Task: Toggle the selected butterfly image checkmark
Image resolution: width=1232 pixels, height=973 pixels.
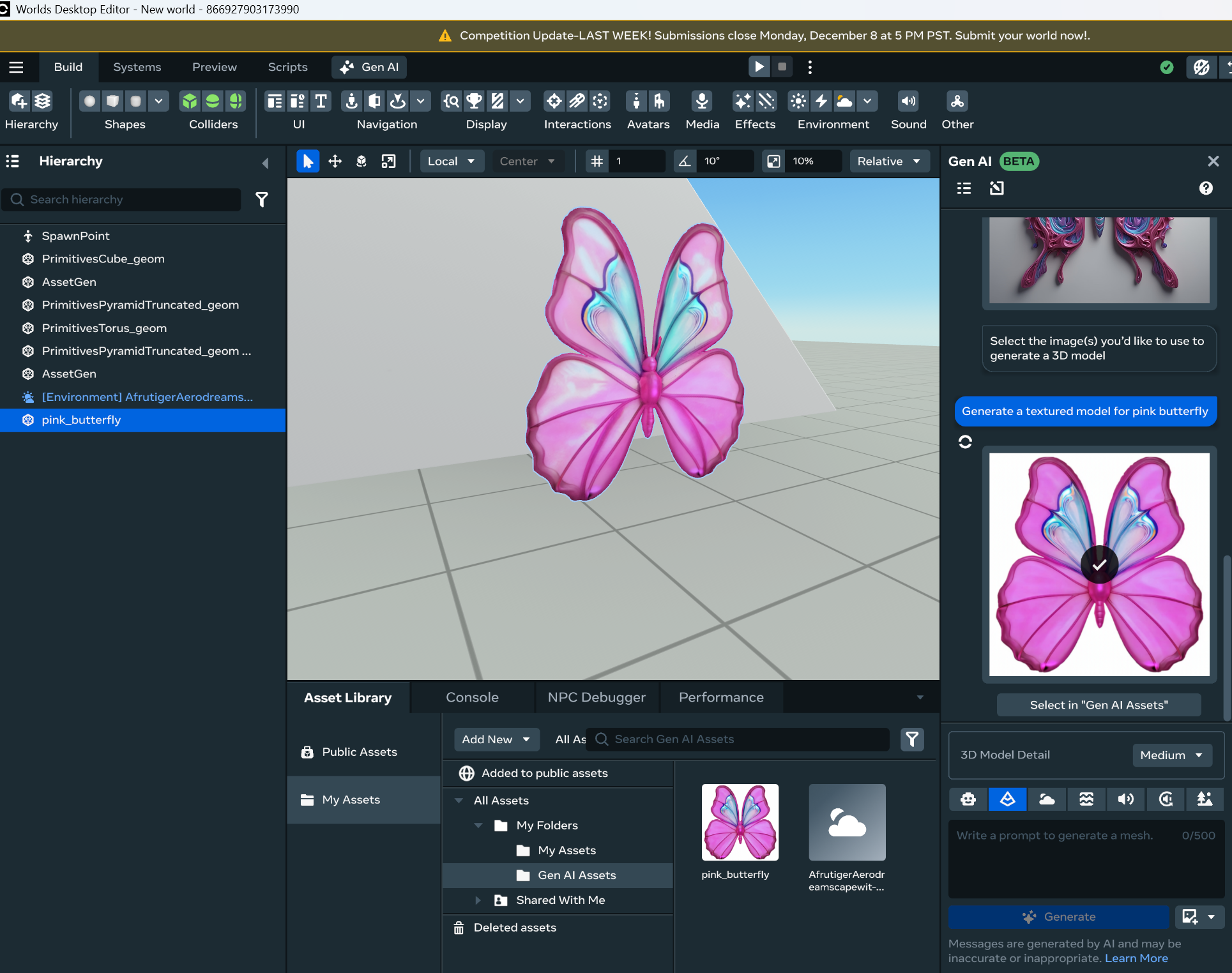Action: (x=1099, y=565)
